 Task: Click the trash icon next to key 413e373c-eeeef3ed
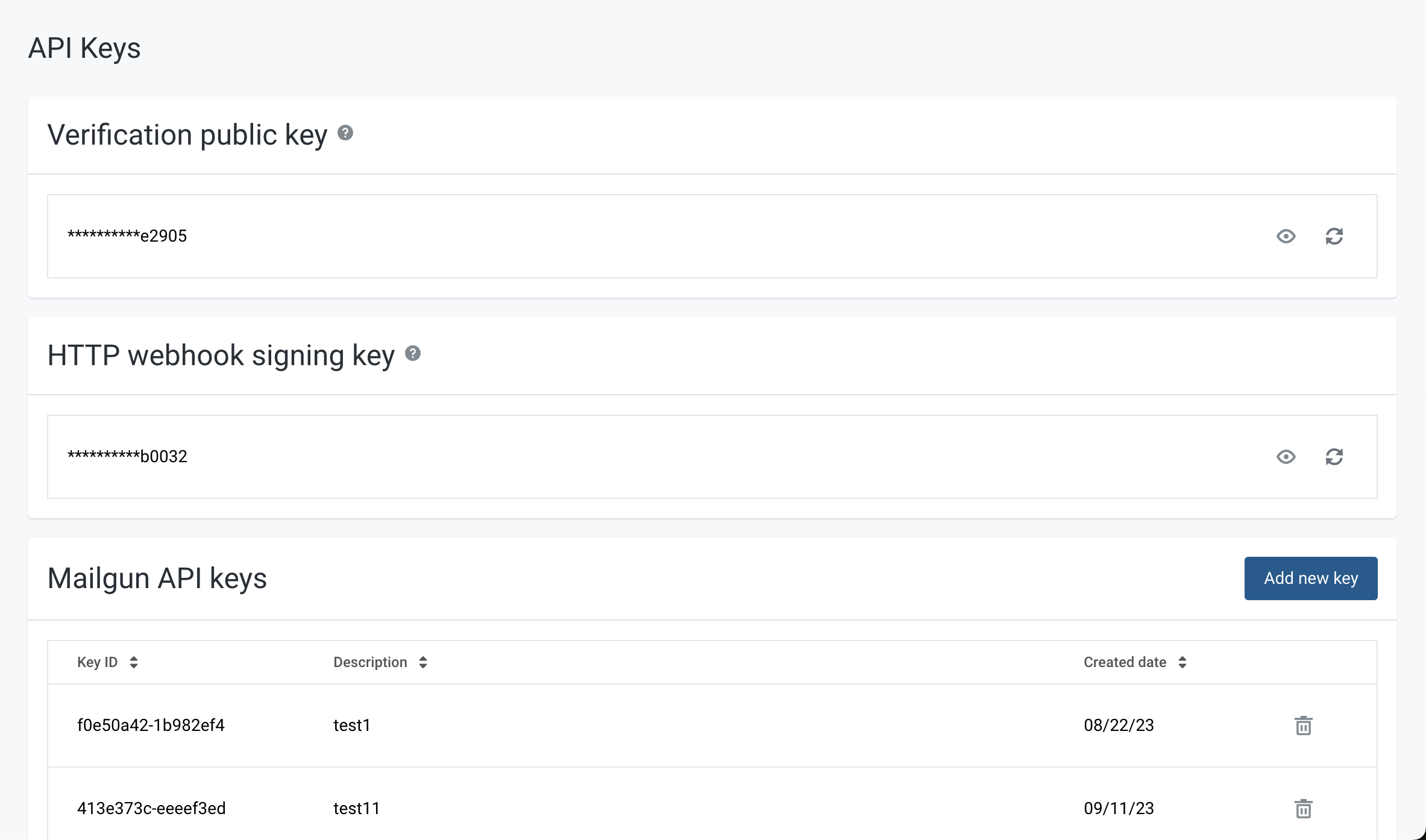click(1303, 808)
